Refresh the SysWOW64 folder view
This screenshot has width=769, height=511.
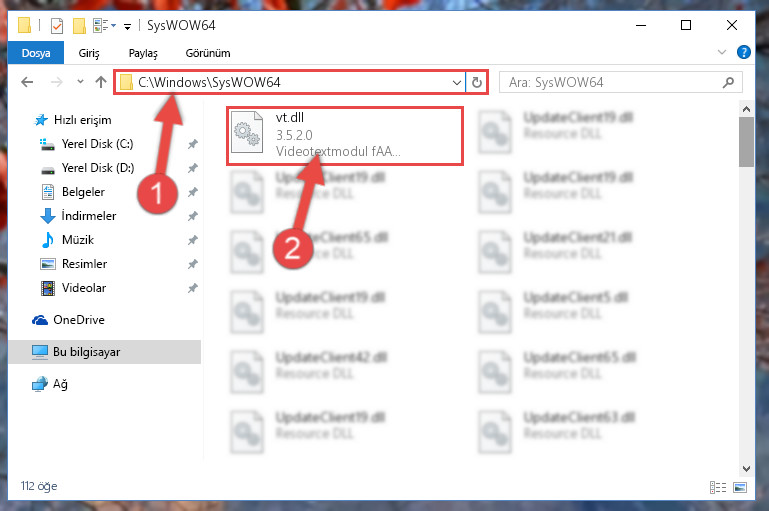[477, 82]
